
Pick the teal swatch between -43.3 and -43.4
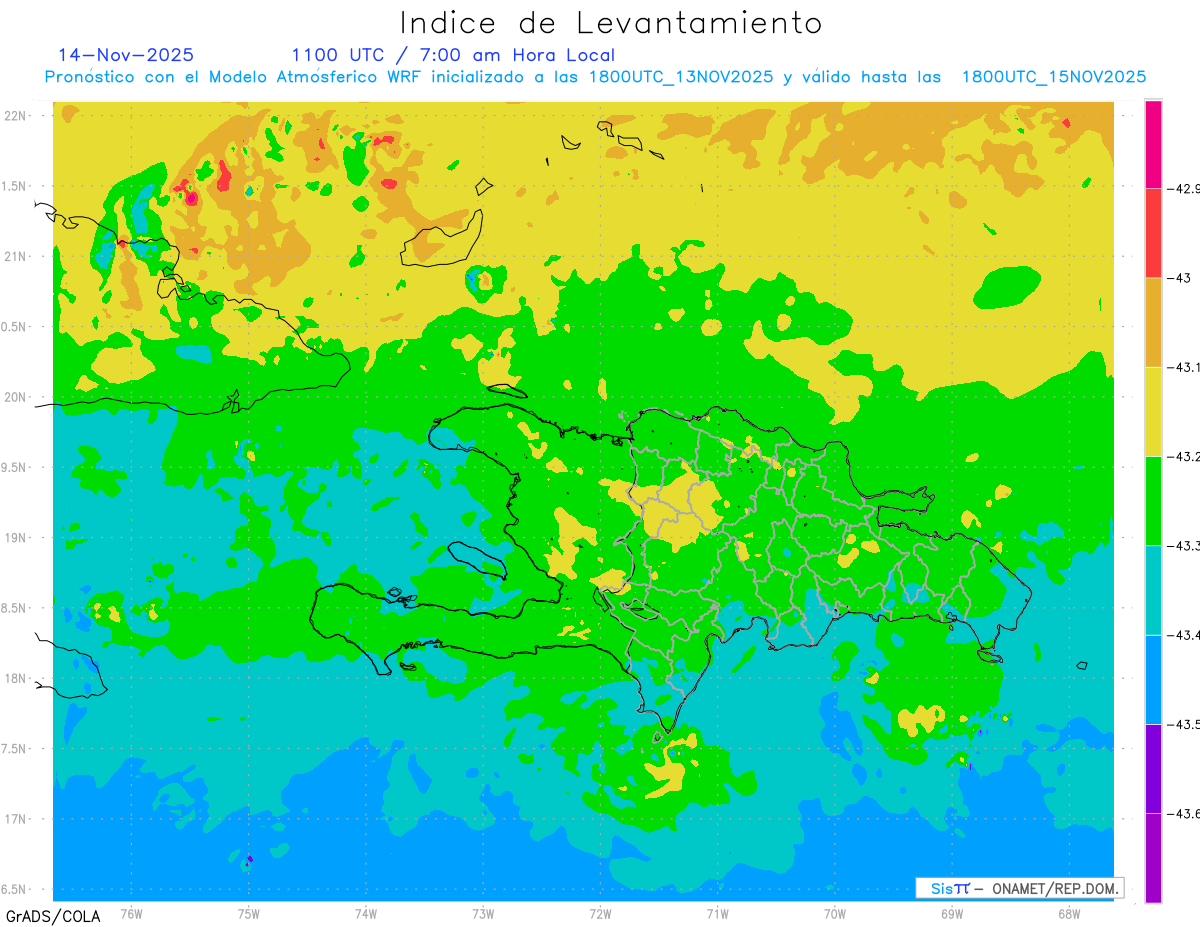point(1153,590)
